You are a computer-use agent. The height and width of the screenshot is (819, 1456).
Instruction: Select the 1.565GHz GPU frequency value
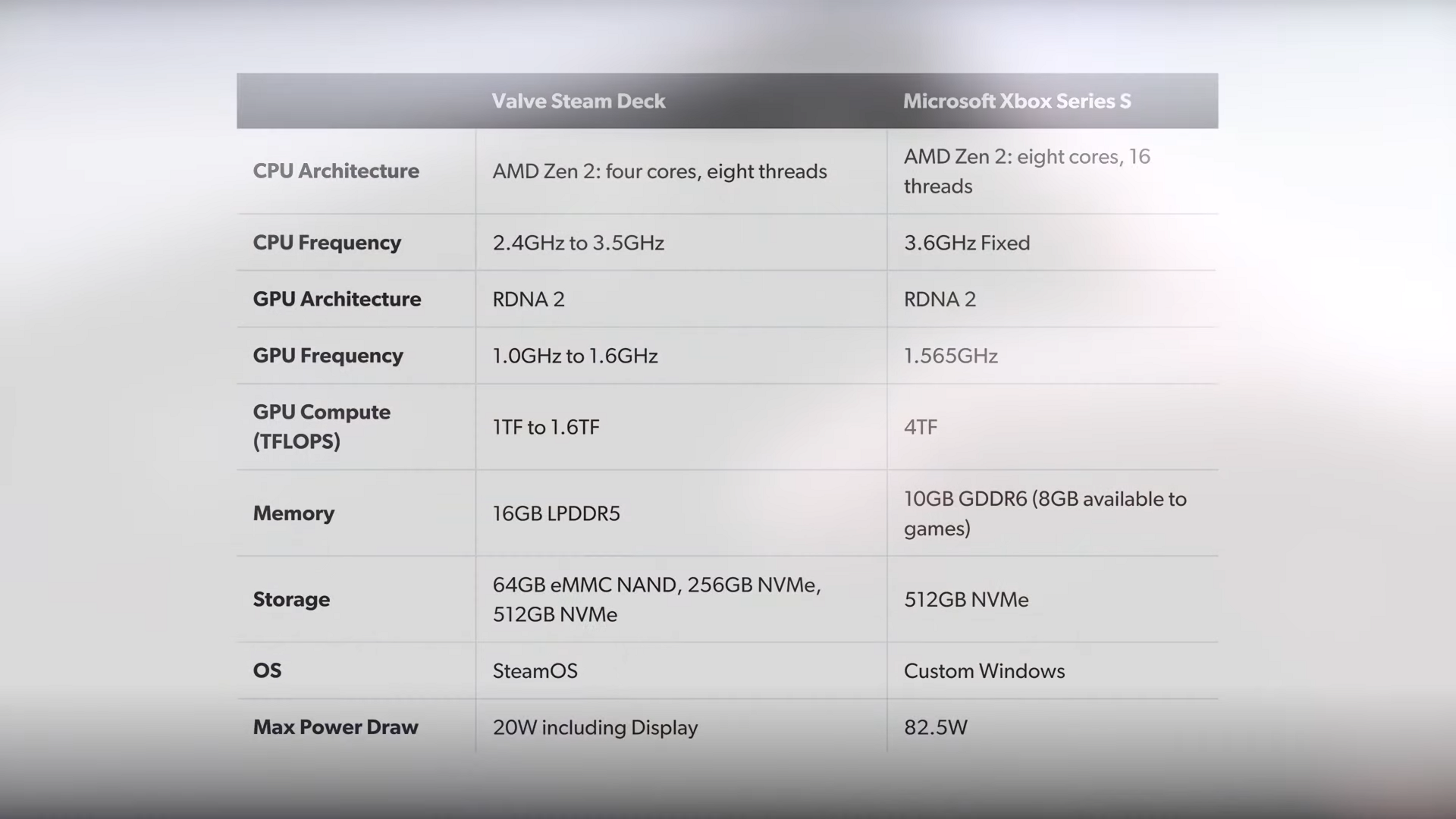tap(950, 356)
